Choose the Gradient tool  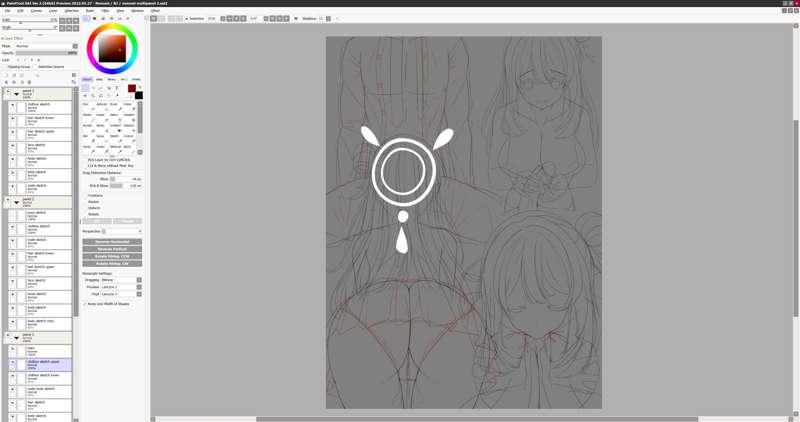pos(114,128)
